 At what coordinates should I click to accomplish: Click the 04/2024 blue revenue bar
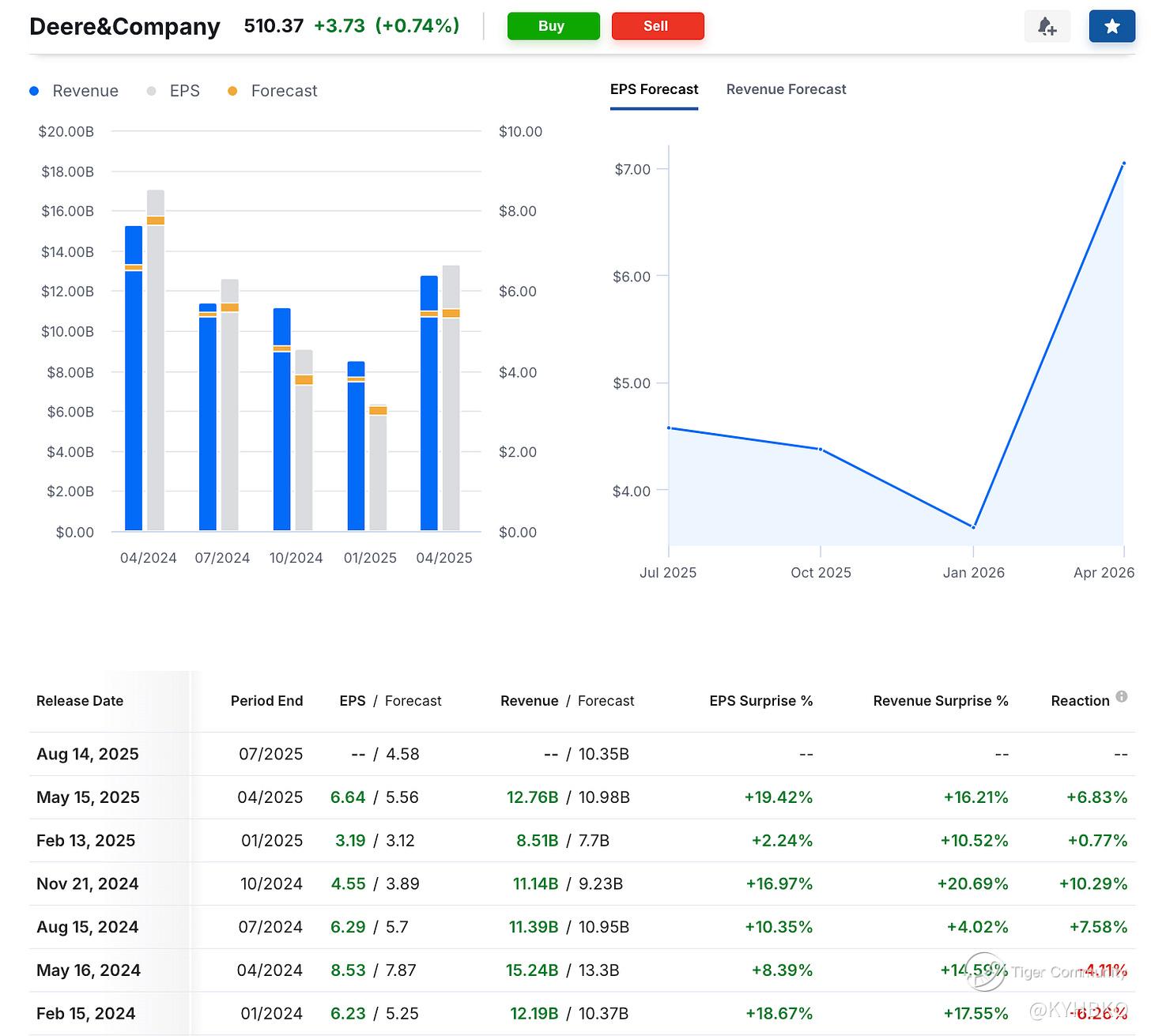[134, 395]
